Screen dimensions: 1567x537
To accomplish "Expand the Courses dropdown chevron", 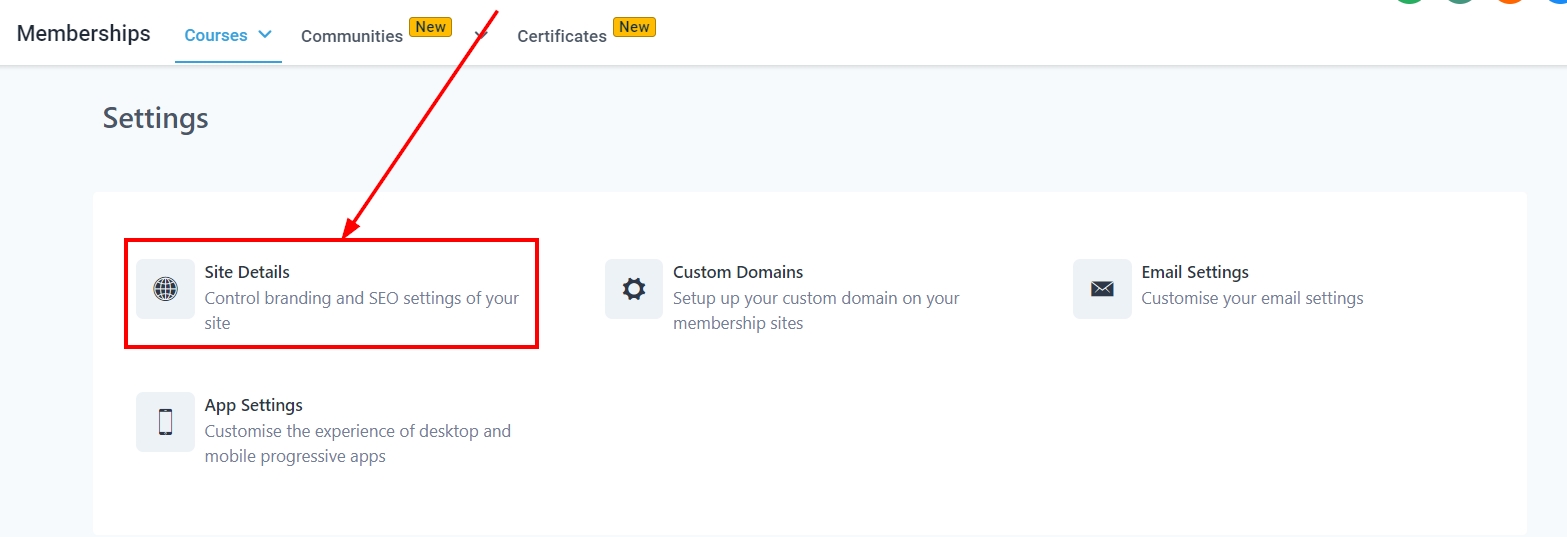I will pyautogui.click(x=265, y=34).
